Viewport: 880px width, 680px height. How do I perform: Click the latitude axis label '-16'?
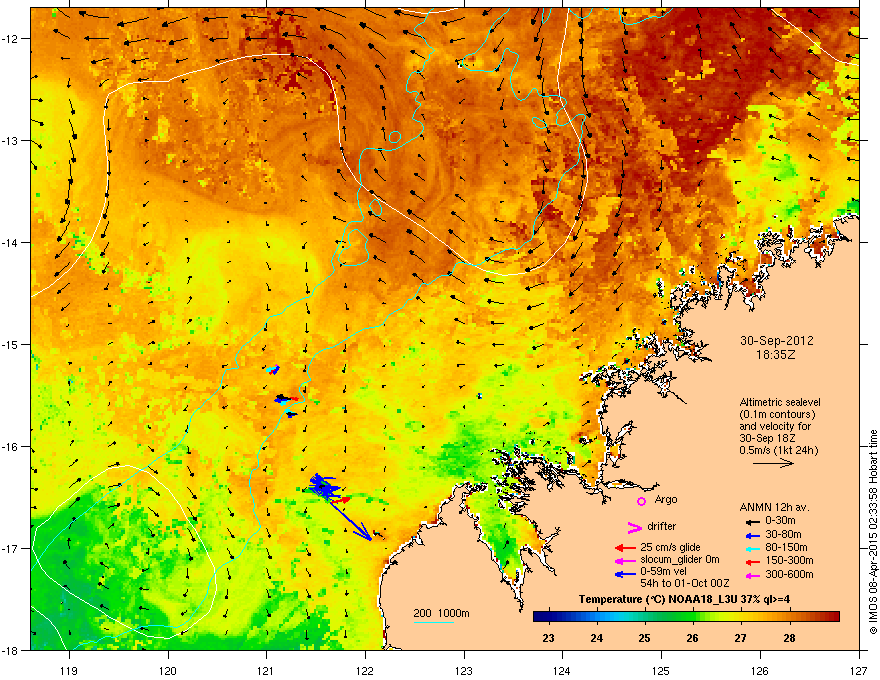click(10, 447)
